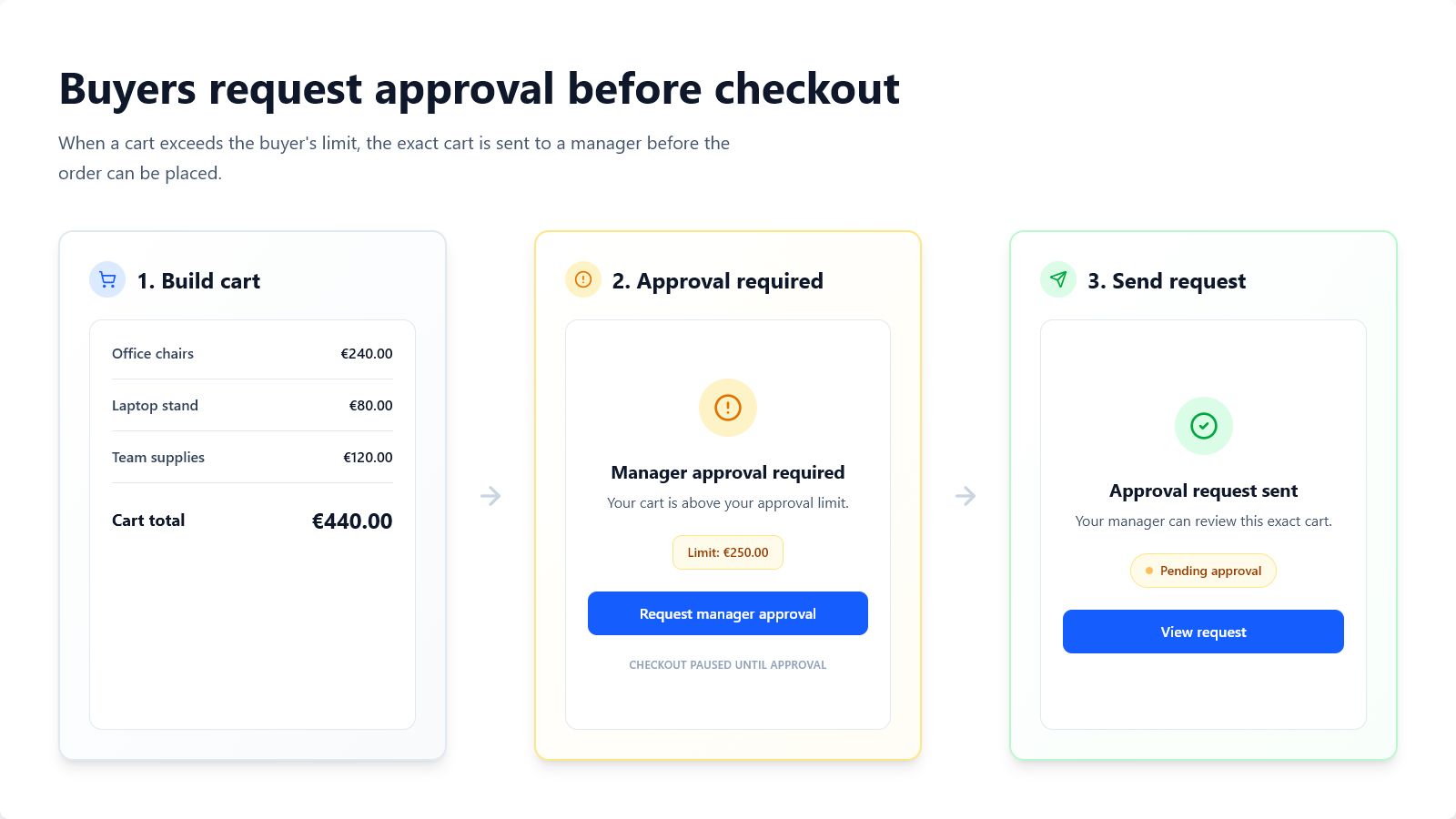Click the Request manager approval button
This screenshot has height=819, width=1456.
pyautogui.click(x=728, y=613)
